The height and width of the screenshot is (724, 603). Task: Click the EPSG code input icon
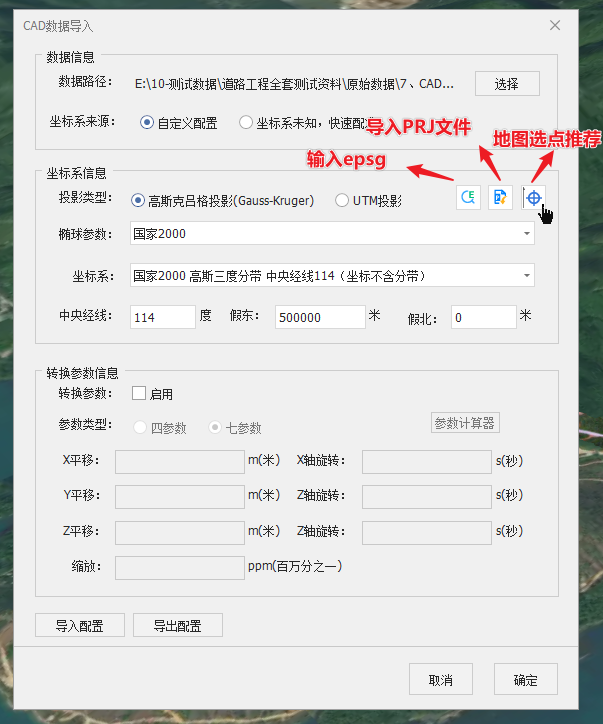pos(467,198)
